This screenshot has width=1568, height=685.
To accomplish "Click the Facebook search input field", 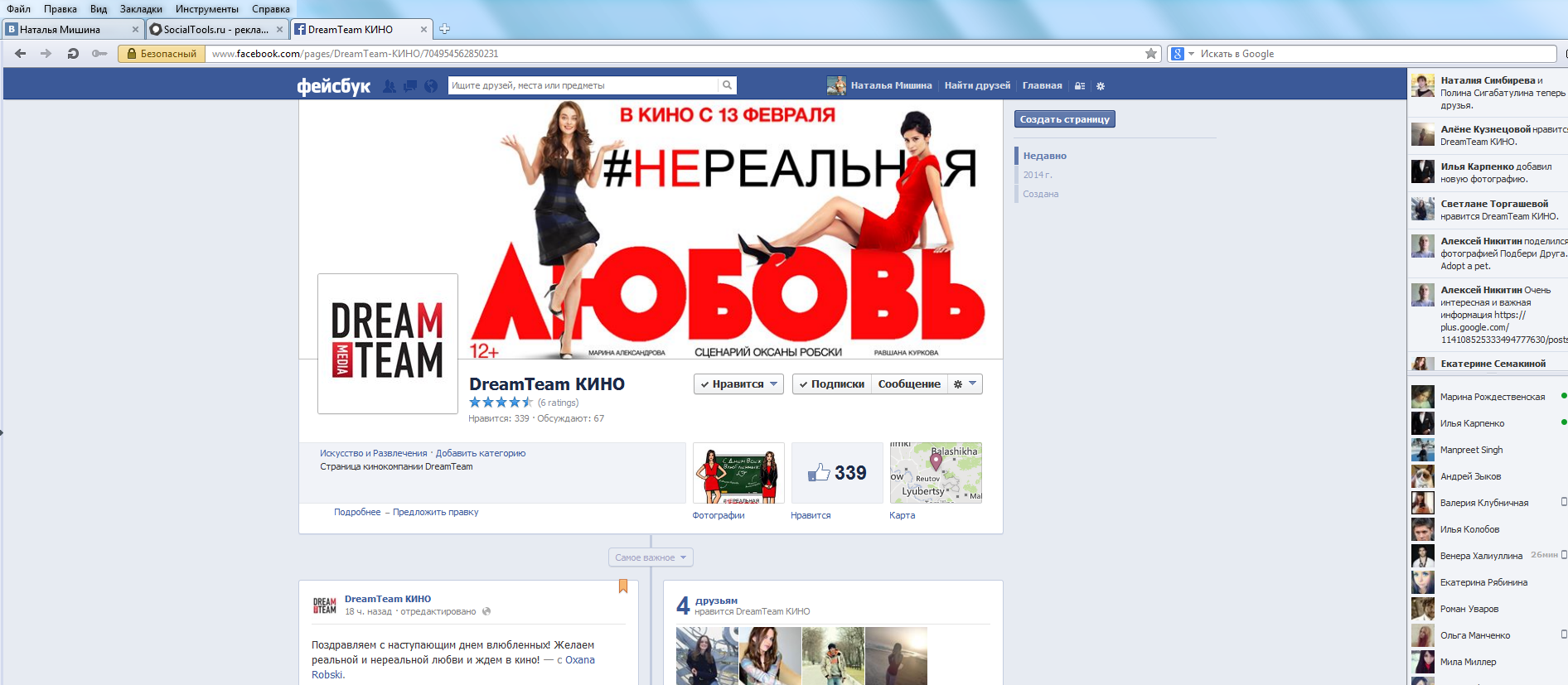I will [x=583, y=85].
